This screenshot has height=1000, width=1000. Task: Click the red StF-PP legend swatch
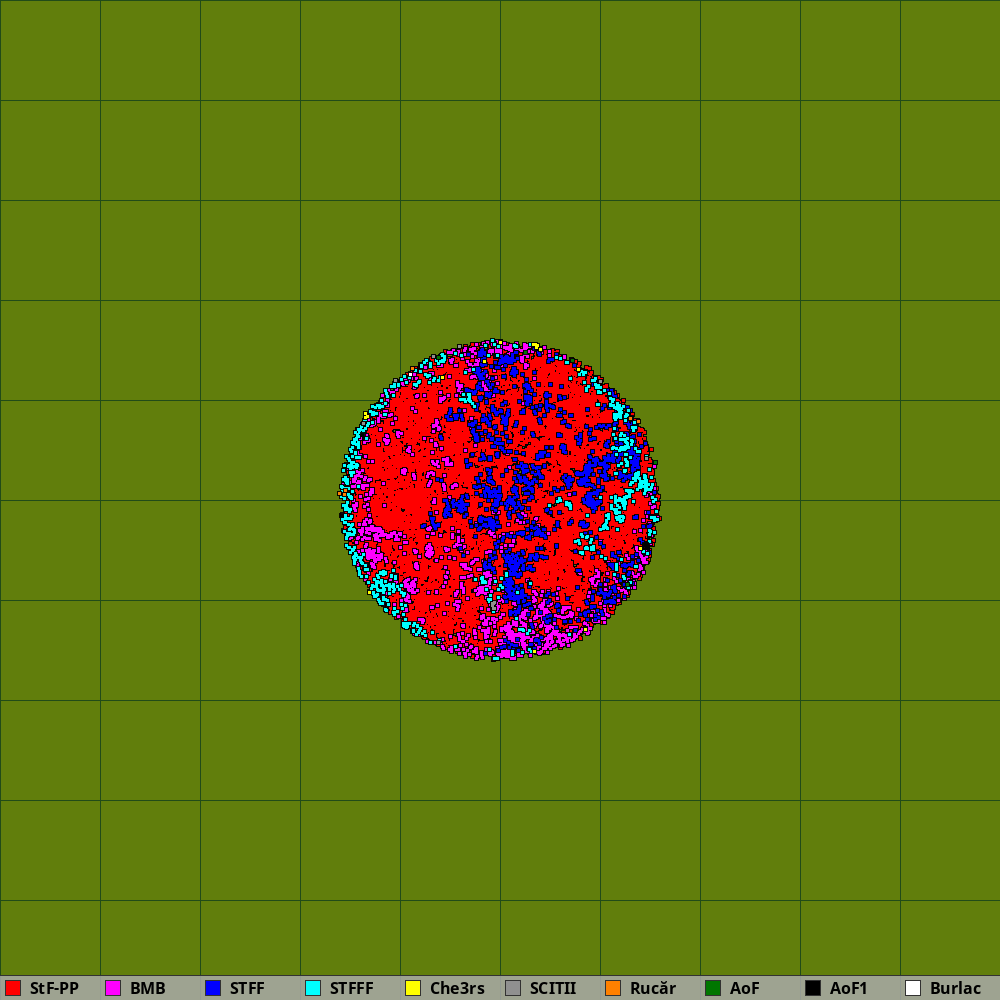(x=13, y=988)
